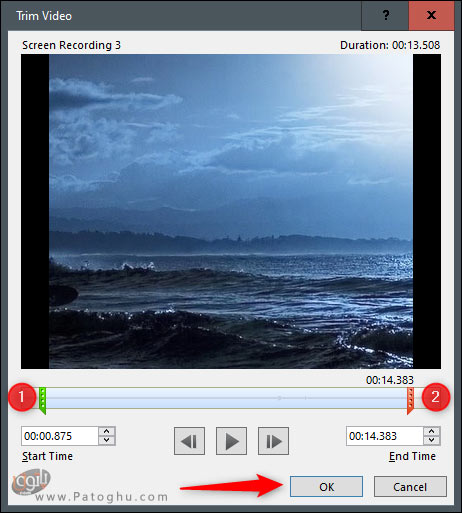Image resolution: width=462 pixels, height=513 pixels.
Task: Click the Cancel button
Action: (x=410, y=487)
